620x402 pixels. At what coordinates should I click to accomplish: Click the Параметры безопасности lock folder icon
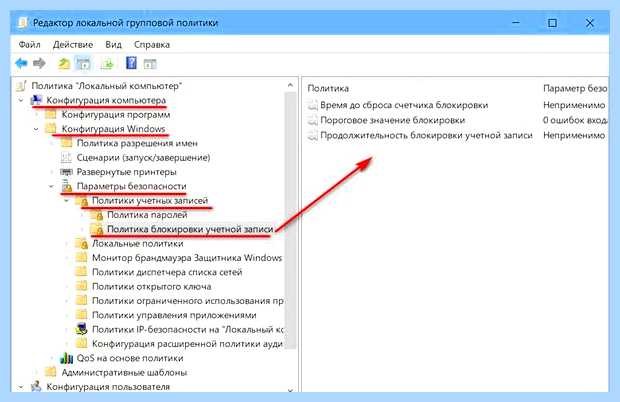click(x=67, y=186)
